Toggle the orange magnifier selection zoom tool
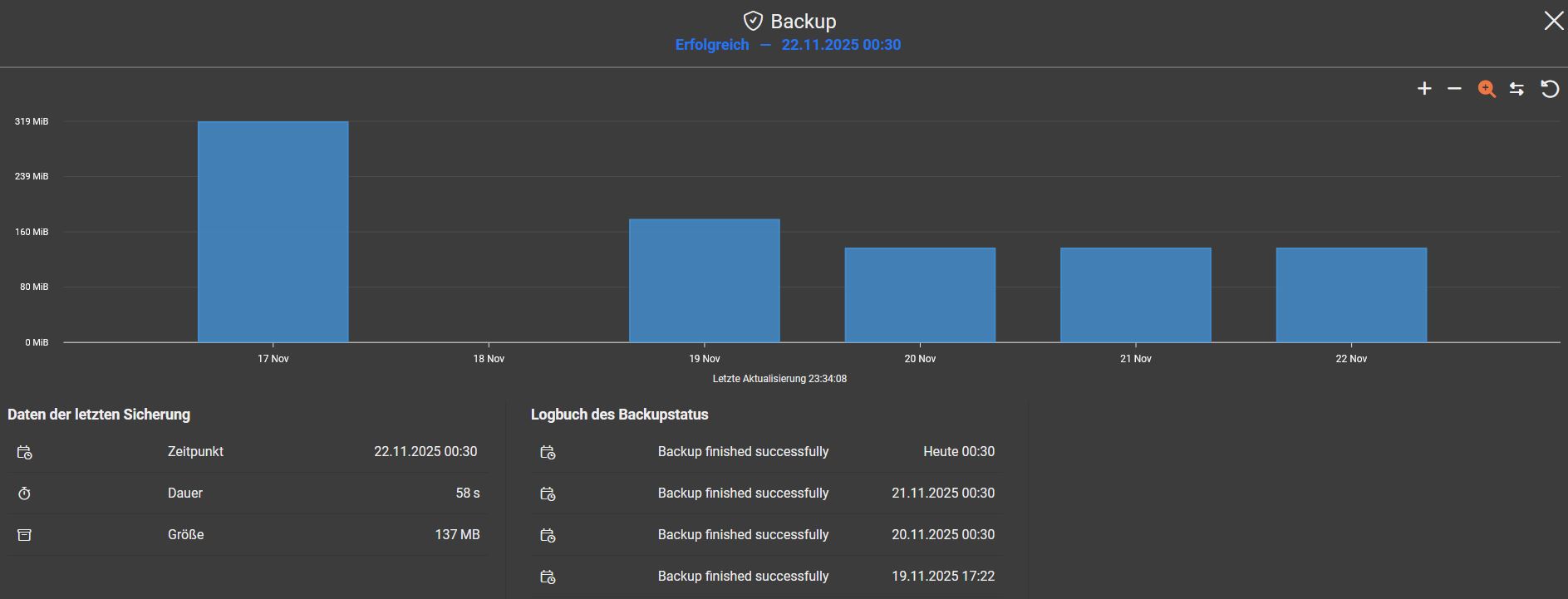The width and height of the screenshot is (1568, 599). [x=1487, y=89]
